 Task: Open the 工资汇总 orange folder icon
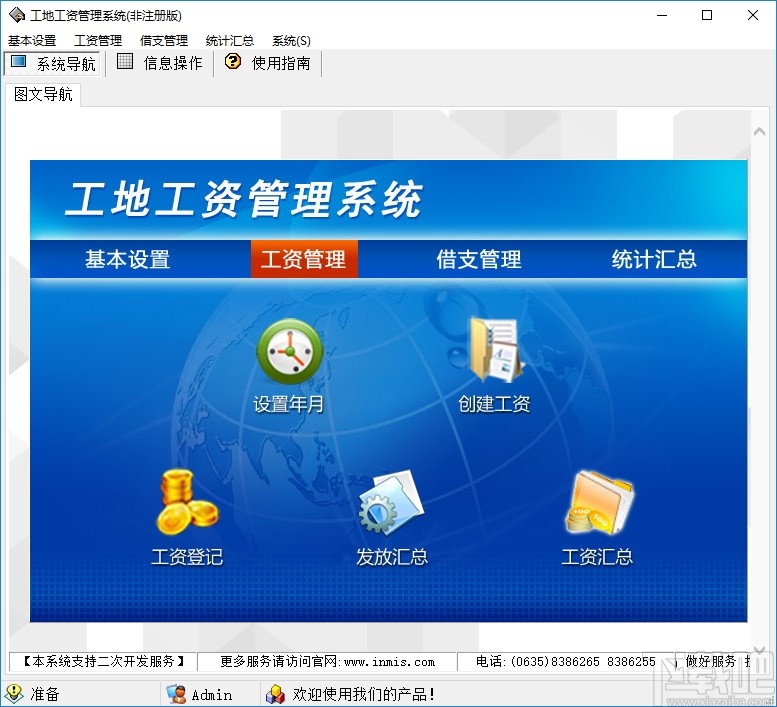tap(599, 502)
